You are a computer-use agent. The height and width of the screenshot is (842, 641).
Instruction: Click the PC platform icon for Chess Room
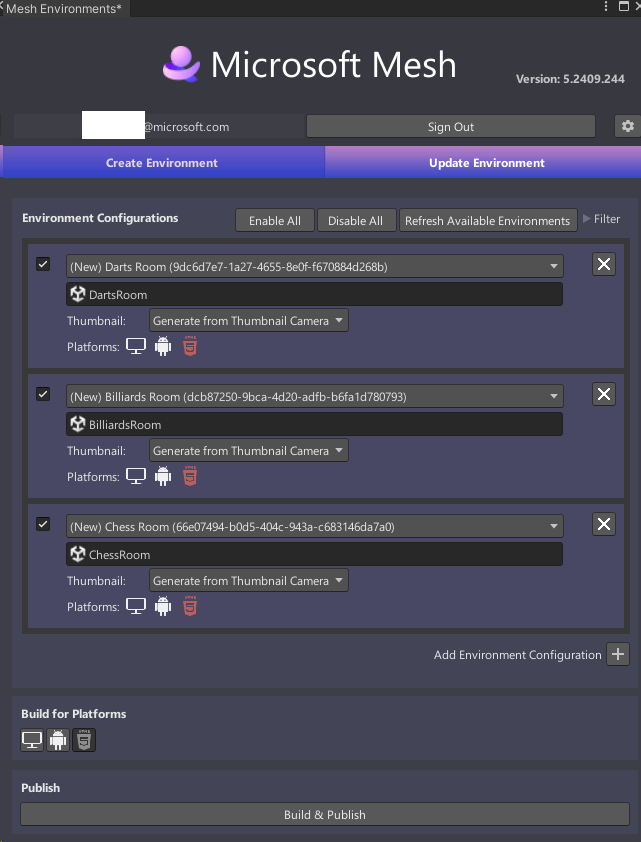(x=136, y=606)
